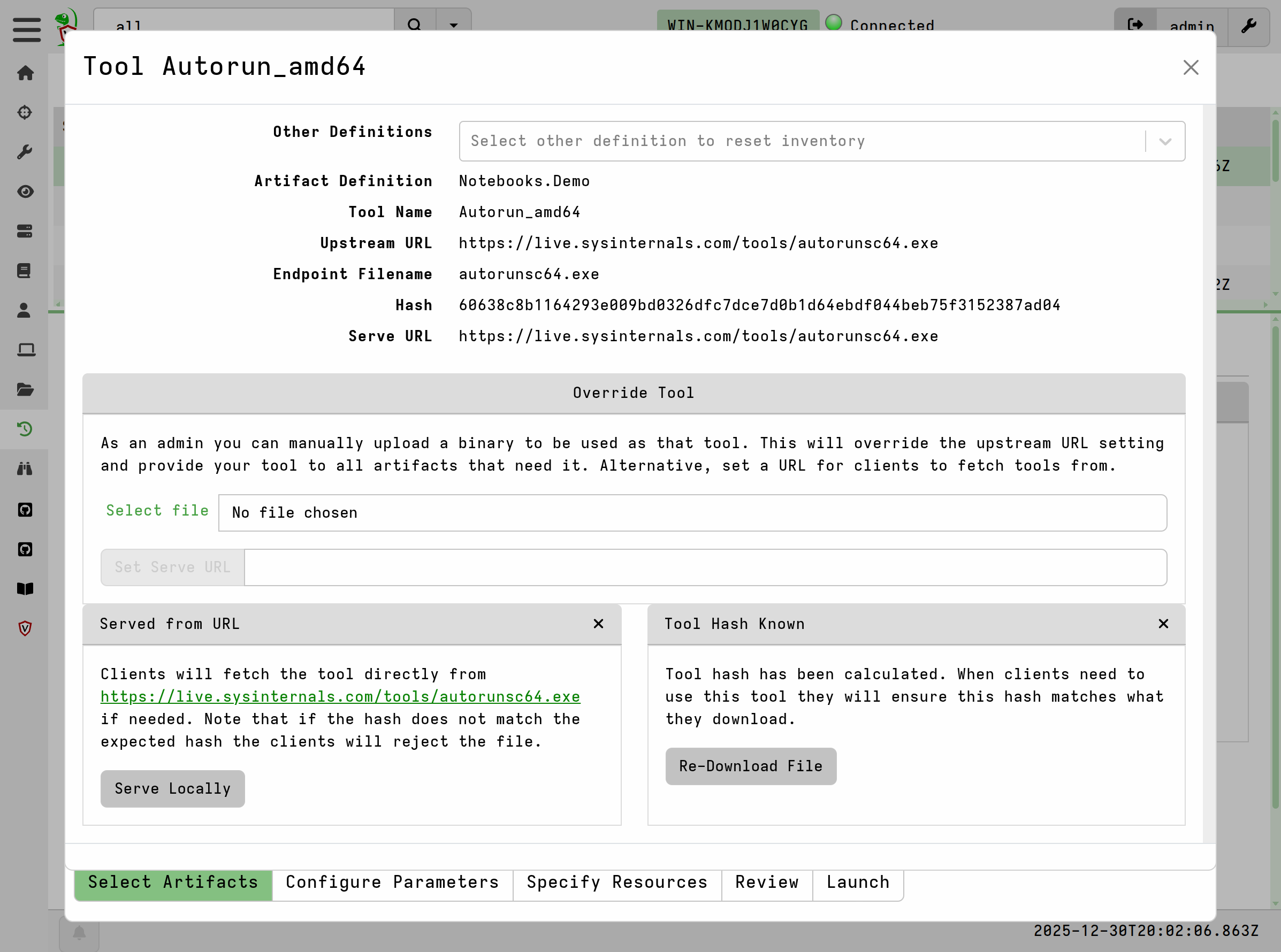The image size is (1281, 952).
Task: Open the VFS folder icon in sidebar
Action: click(x=25, y=389)
